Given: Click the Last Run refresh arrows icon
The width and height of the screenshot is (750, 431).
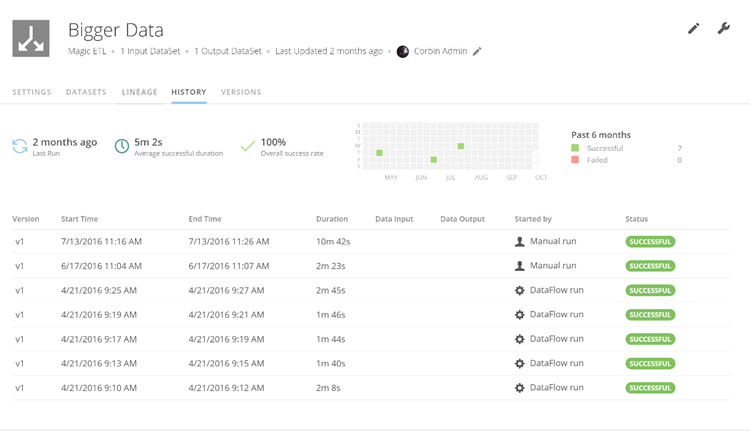Looking at the screenshot, I should [x=20, y=146].
